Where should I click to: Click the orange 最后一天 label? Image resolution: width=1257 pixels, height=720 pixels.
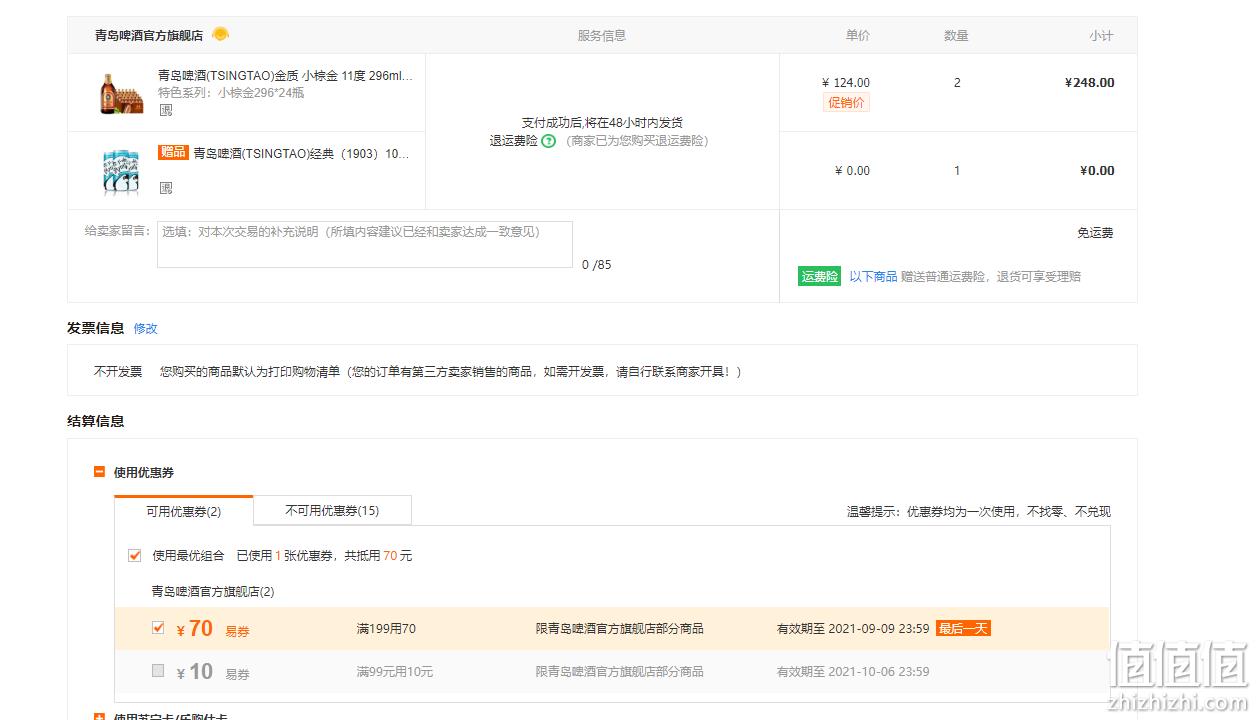963,629
